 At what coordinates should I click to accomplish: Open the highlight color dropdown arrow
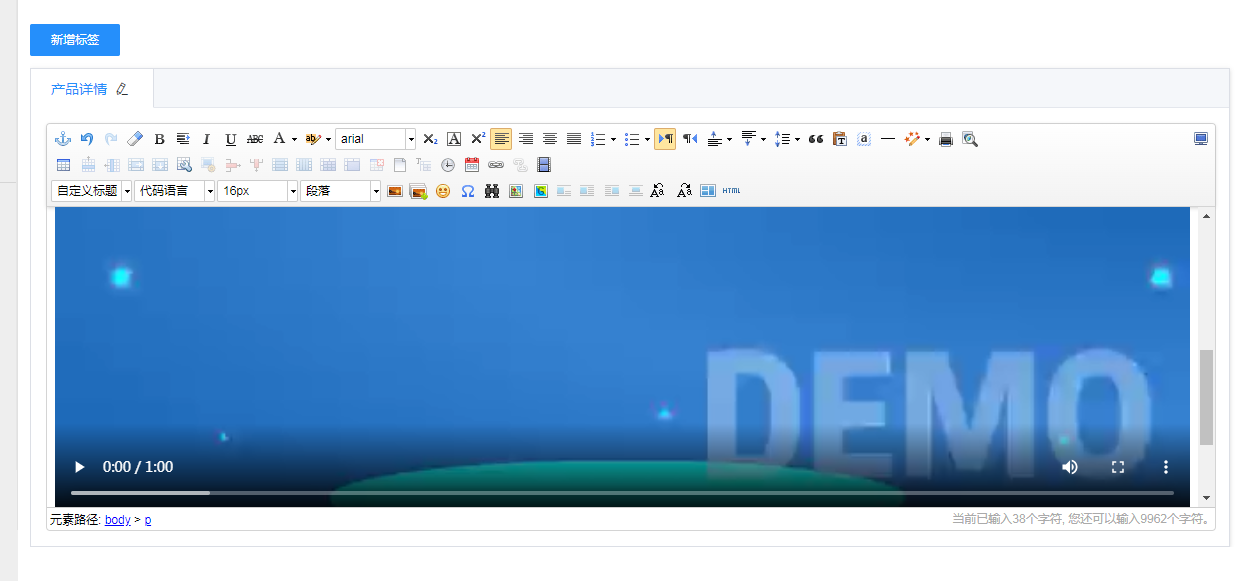[x=328, y=139]
